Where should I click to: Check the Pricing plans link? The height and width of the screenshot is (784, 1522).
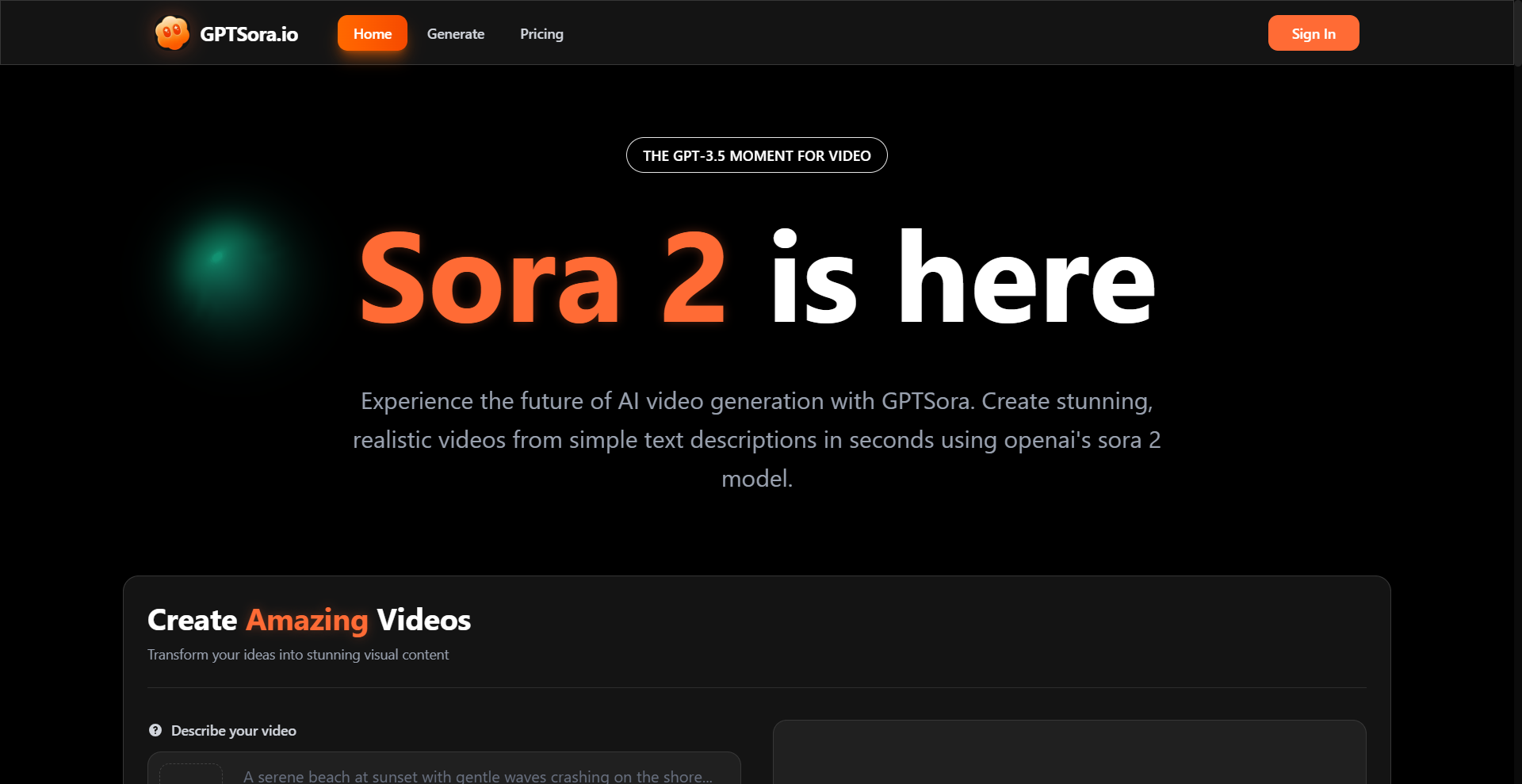click(541, 34)
